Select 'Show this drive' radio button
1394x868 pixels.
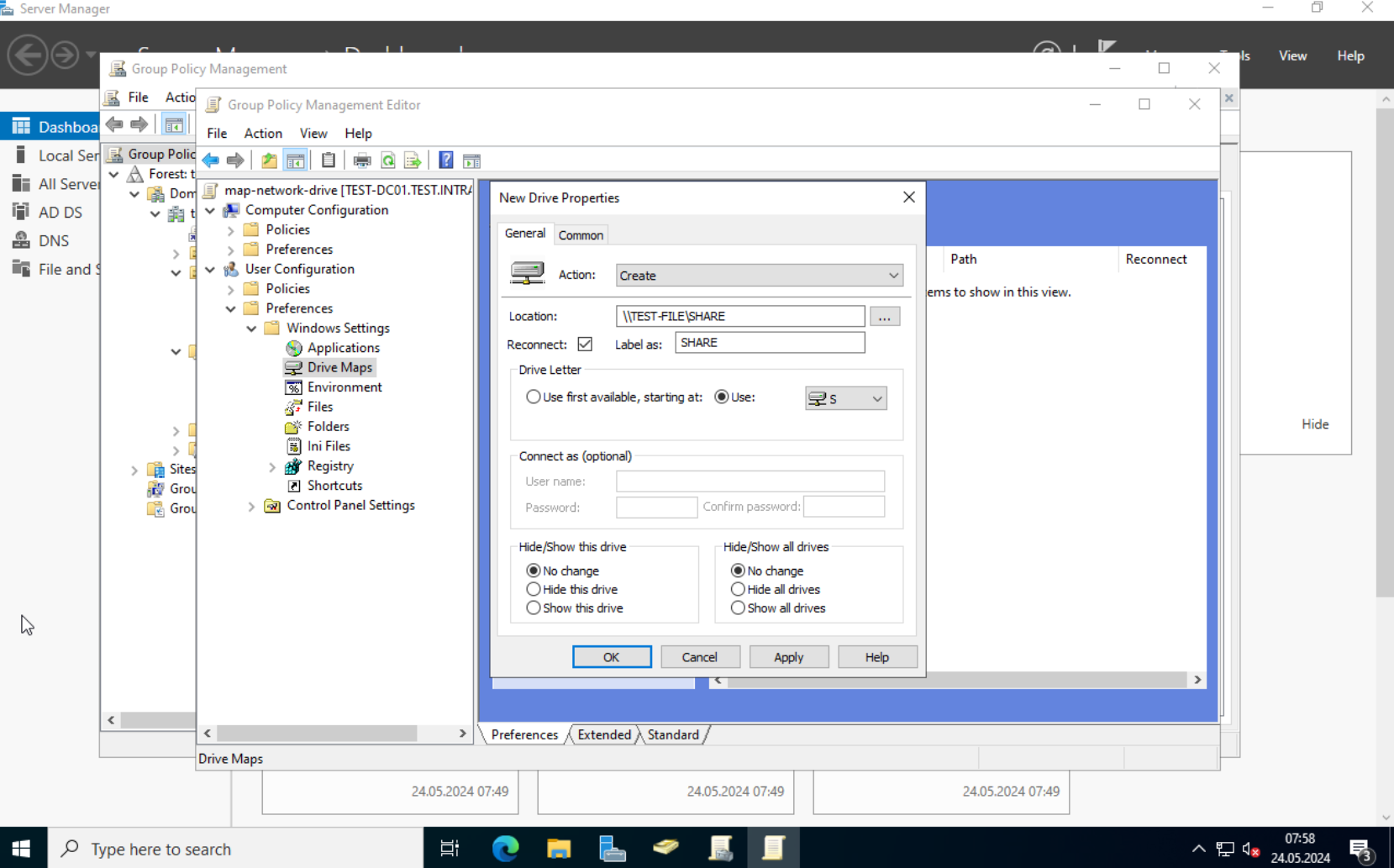(x=534, y=608)
